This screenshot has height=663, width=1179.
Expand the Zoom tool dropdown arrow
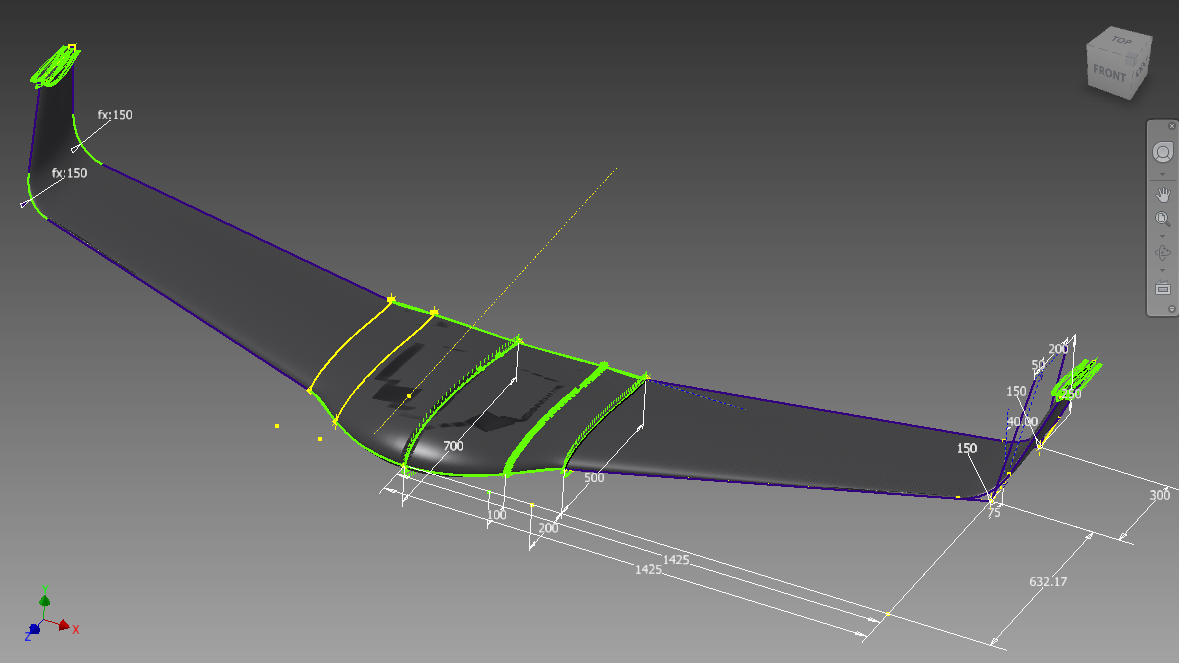tap(1162, 236)
